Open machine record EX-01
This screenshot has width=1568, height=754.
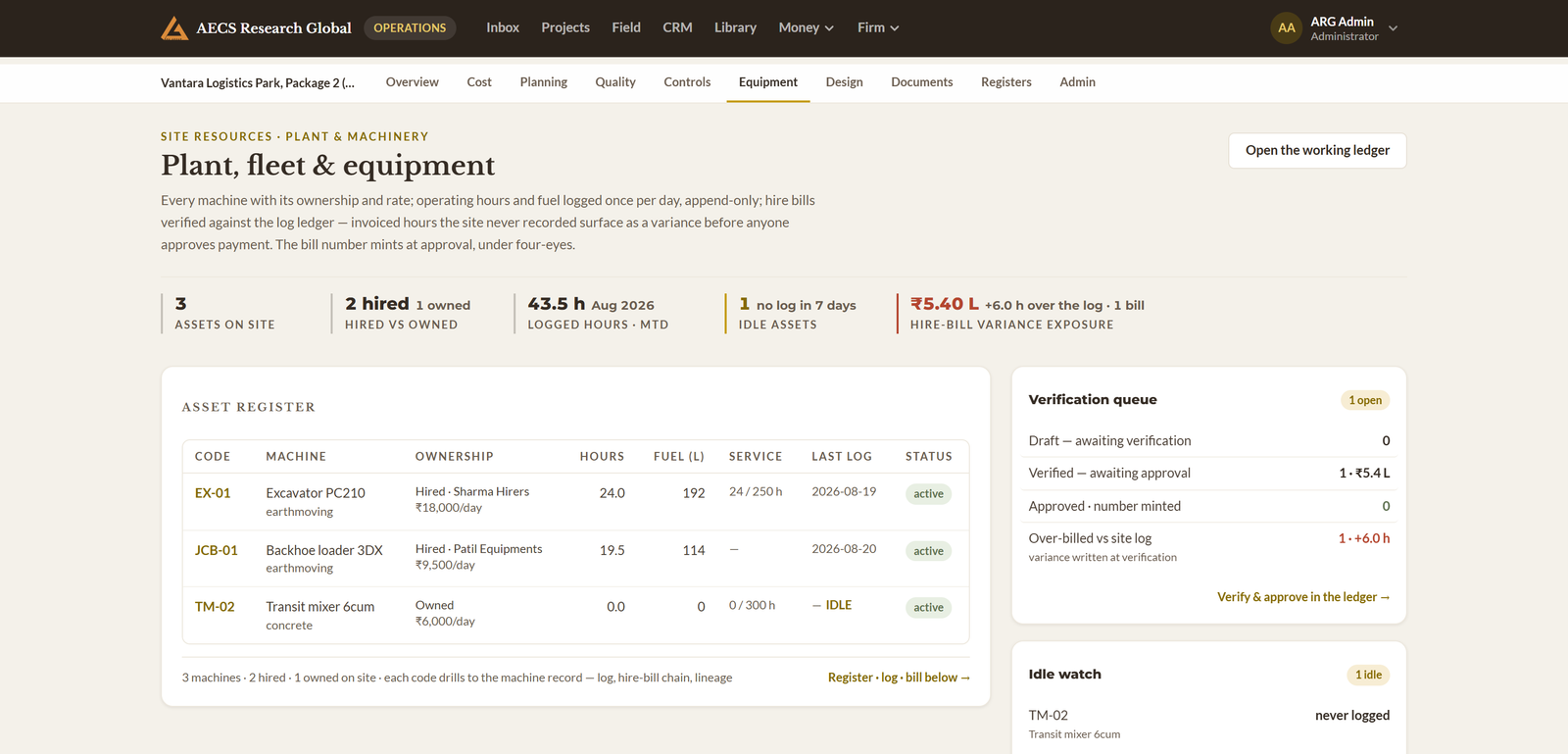pyautogui.click(x=213, y=493)
